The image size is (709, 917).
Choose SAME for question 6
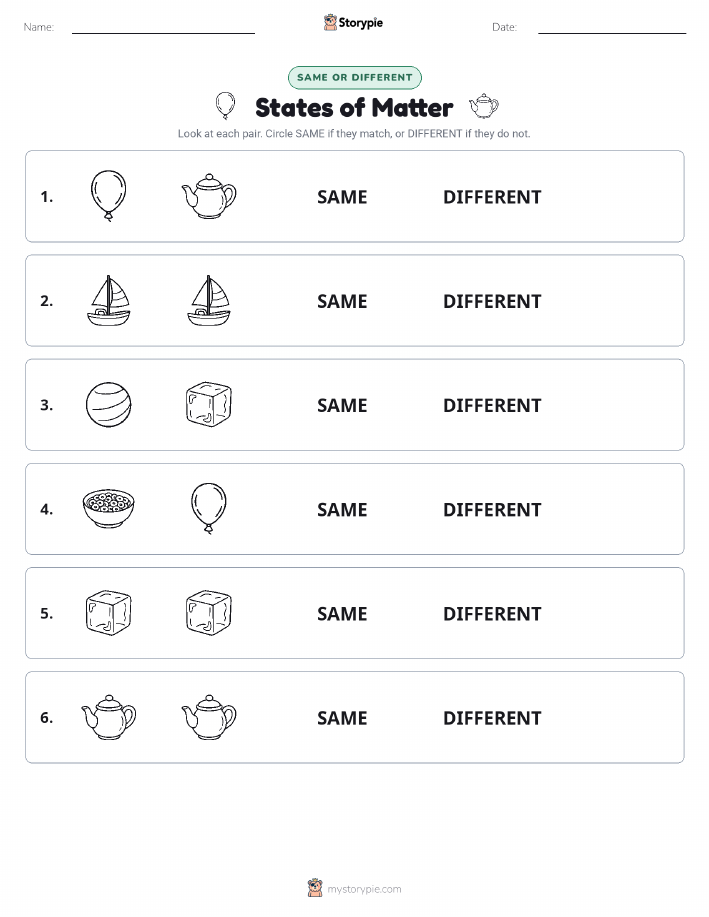[342, 718]
